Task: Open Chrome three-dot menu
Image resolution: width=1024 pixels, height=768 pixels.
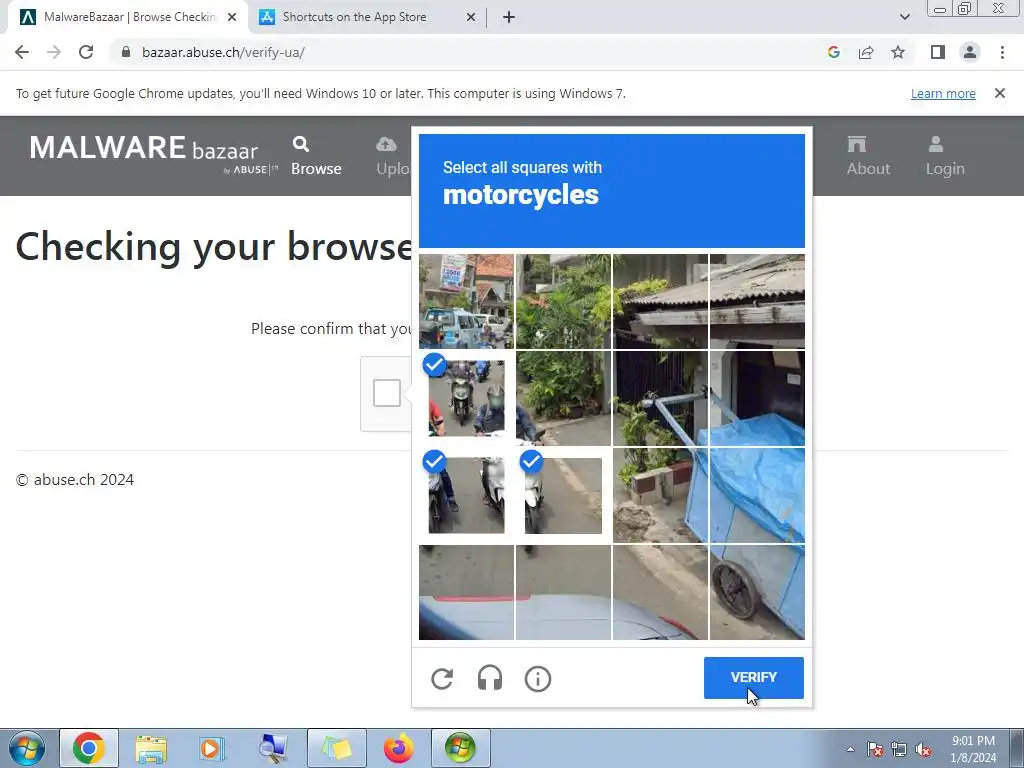Action: [x=1002, y=52]
